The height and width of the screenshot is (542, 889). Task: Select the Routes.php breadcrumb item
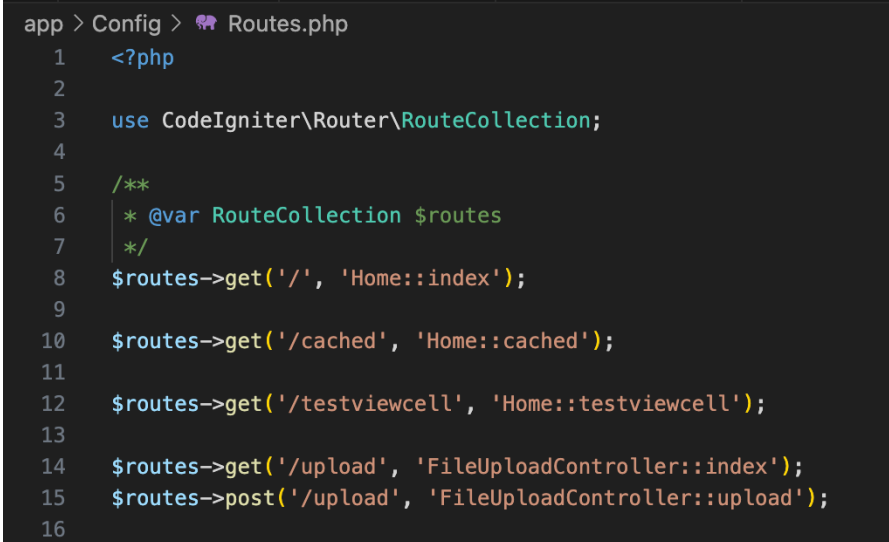coord(288,23)
